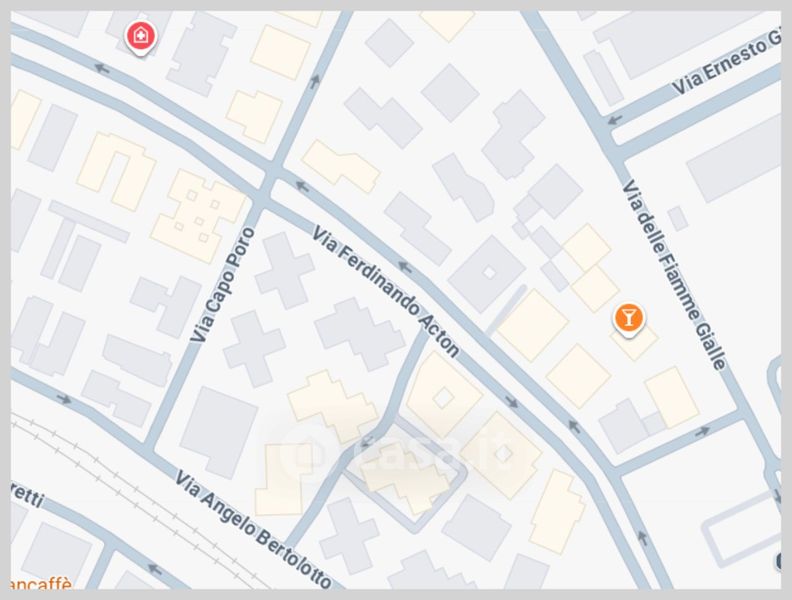The width and height of the screenshot is (792, 600).
Task: Select the Via delle Fiamme Gialle label
Action: pyautogui.click(x=674, y=275)
